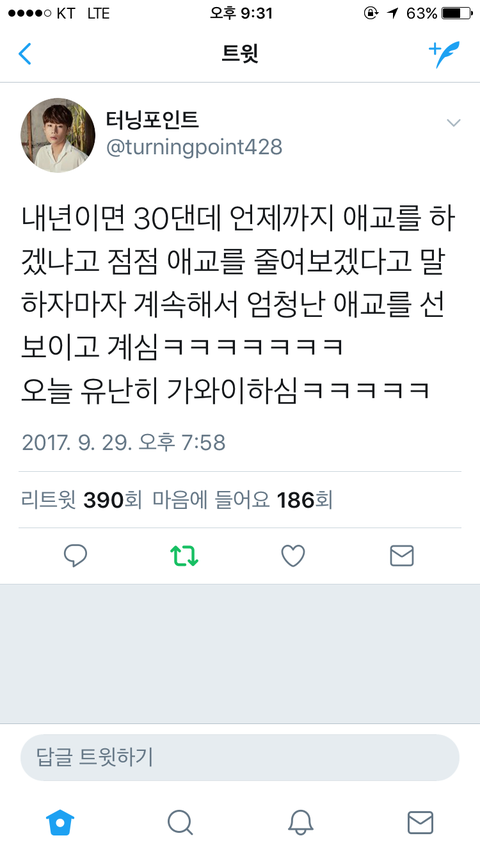Viewport: 480px width, 854px height.
Task: Go back with the left chevron arrow
Action: [25, 54]
